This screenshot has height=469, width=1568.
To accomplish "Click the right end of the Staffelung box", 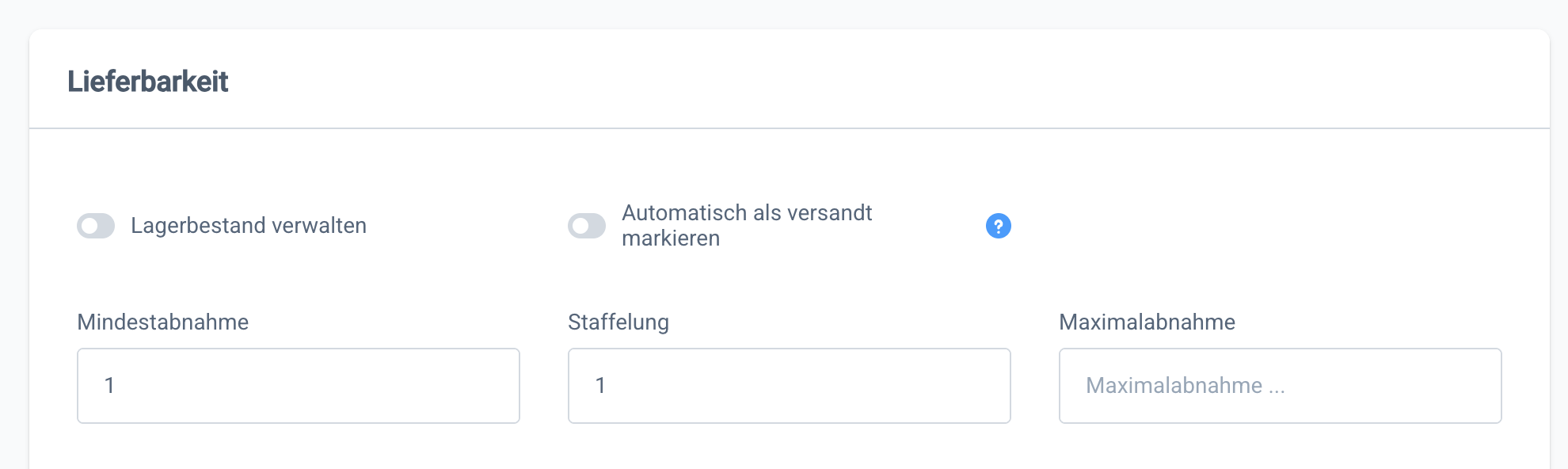I will [x=990, y=386].
